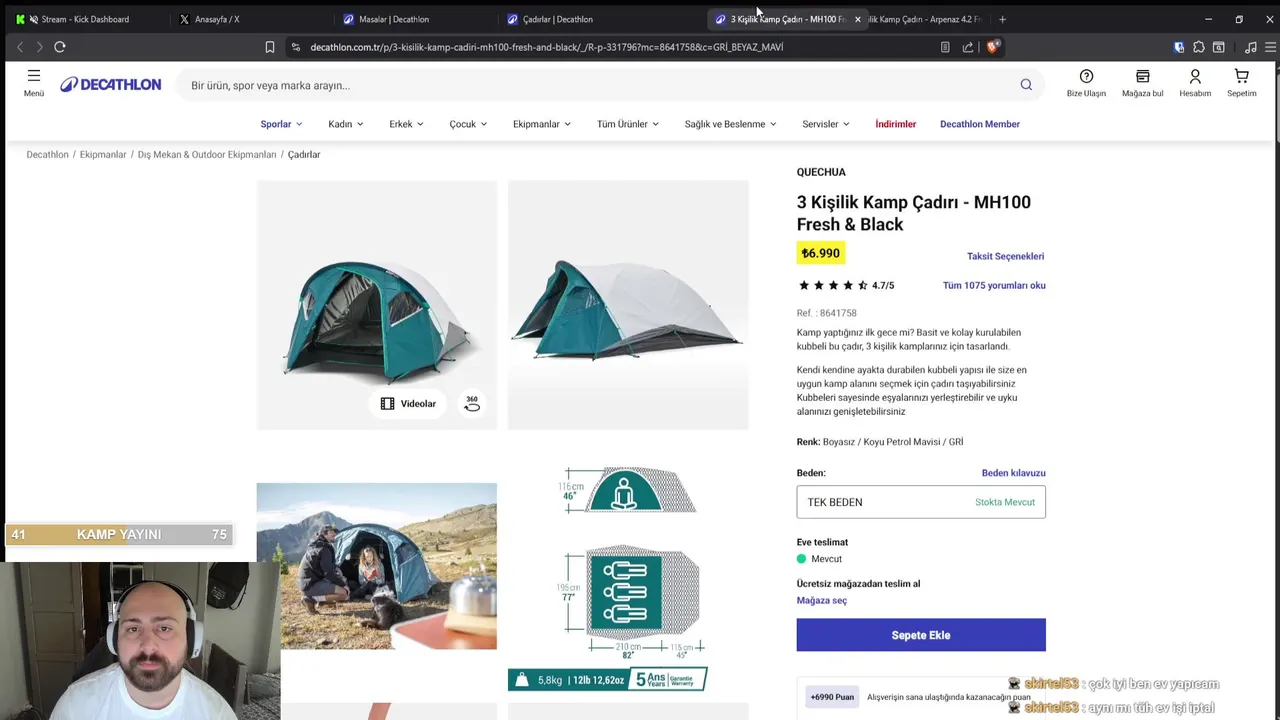Expand the Sporlar navigation dropdown

coord(281,124)
